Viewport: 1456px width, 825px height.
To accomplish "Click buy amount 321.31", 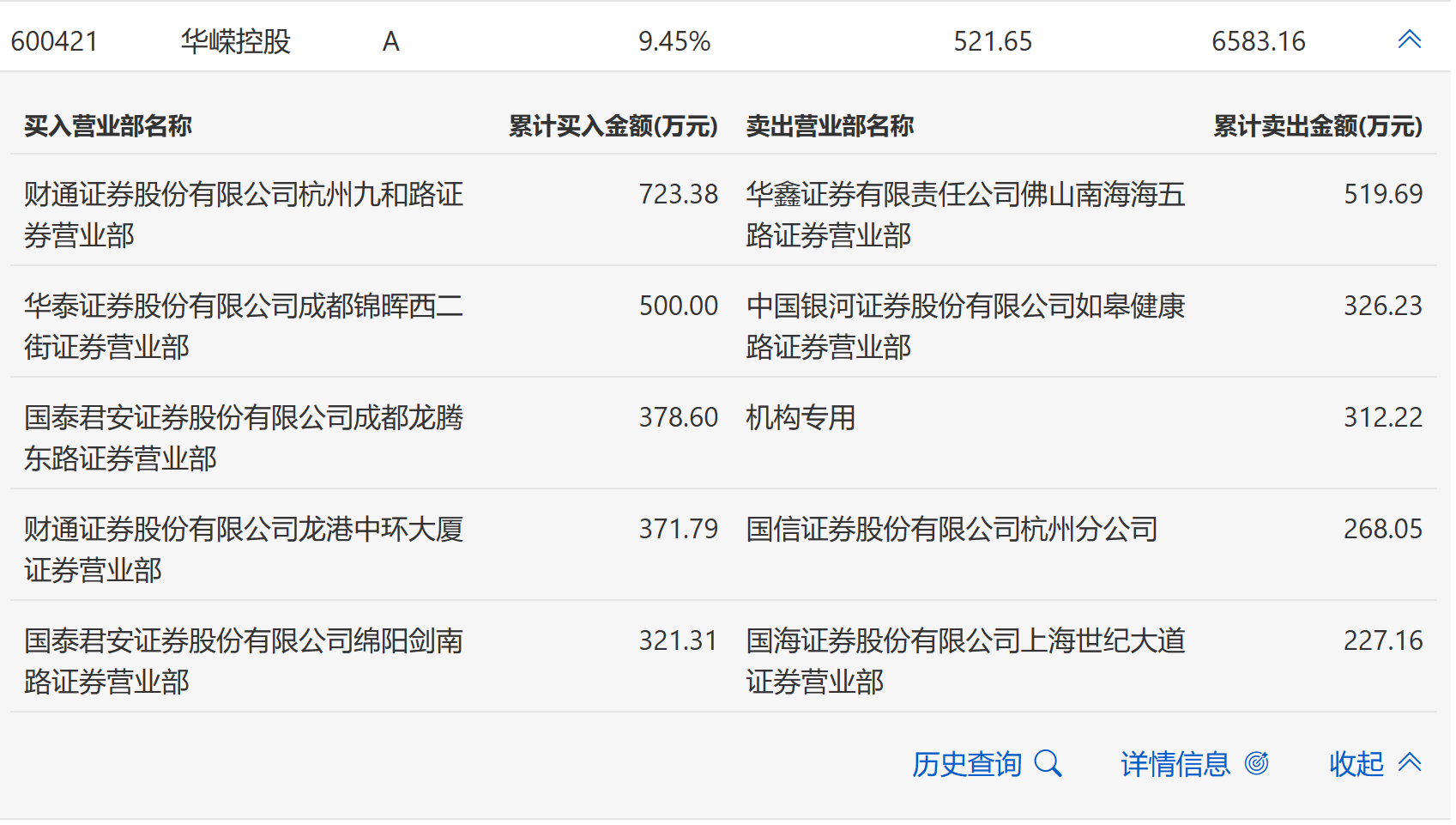I will [x=678, y=640].
